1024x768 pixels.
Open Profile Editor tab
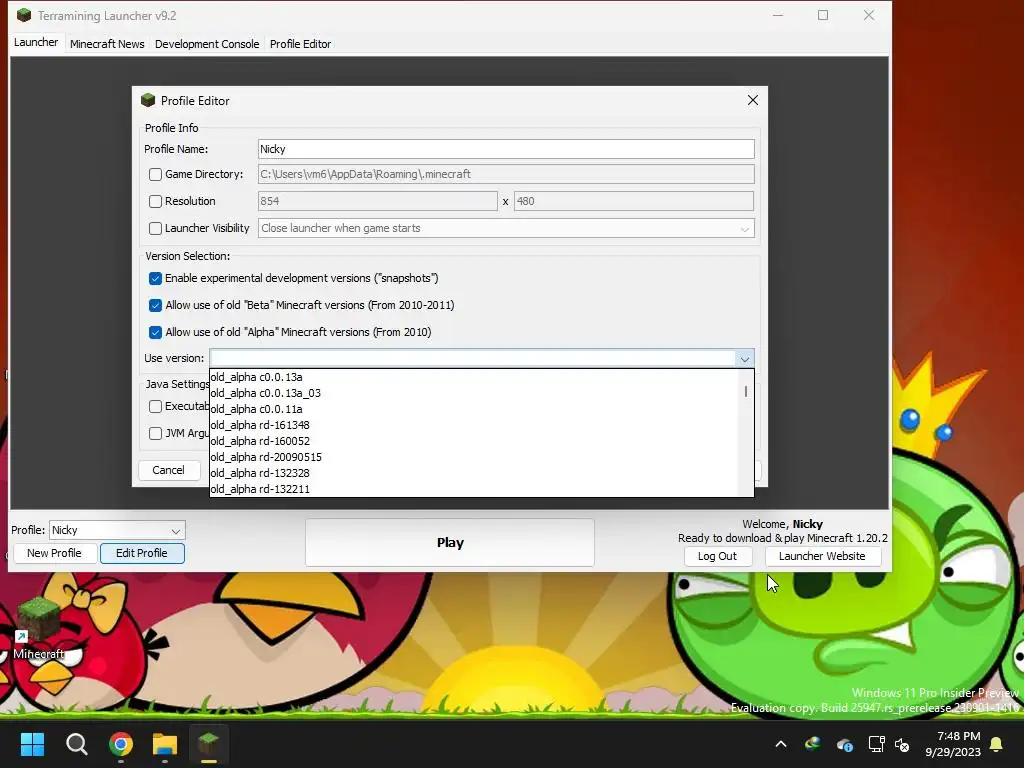[x=300, y=44]
